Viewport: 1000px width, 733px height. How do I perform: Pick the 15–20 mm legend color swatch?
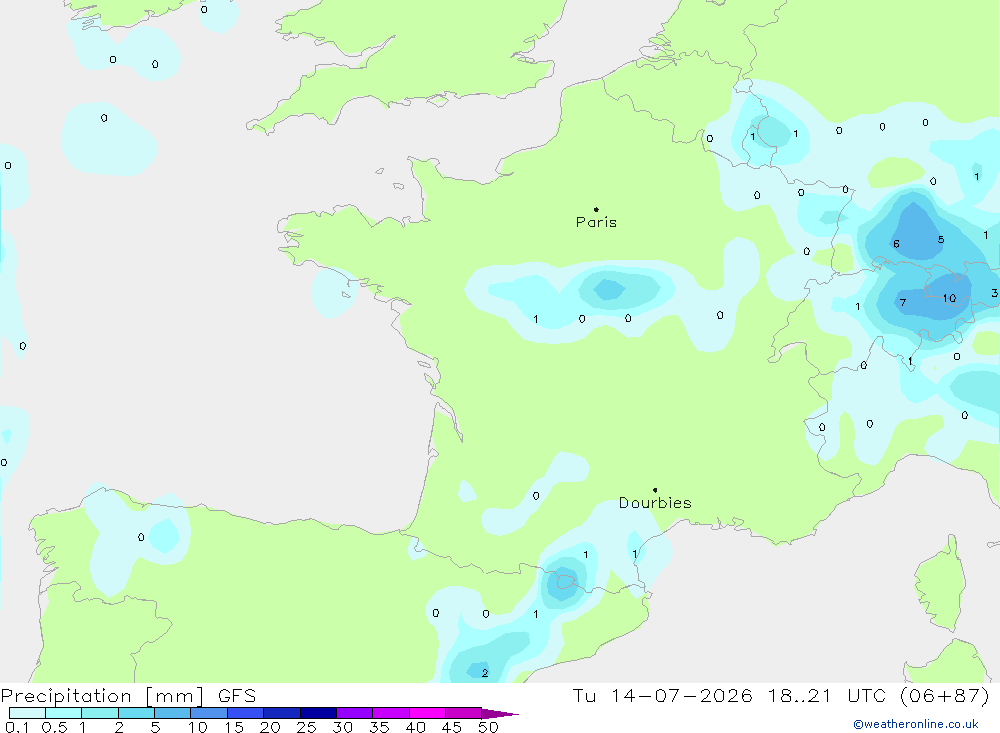pyautogui.click(x=246, y=713)
